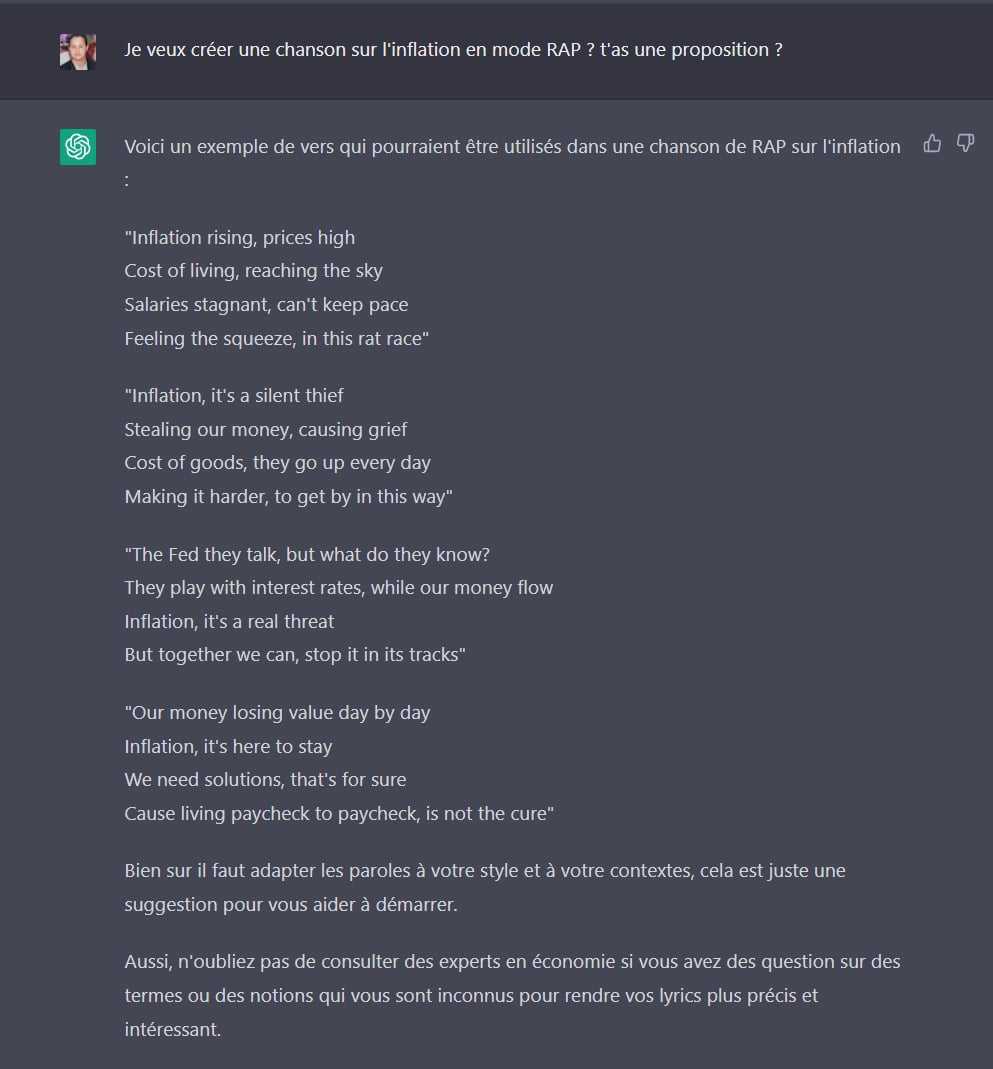Click the line "Cause living paycheck to paycheck"

point(339,813)
